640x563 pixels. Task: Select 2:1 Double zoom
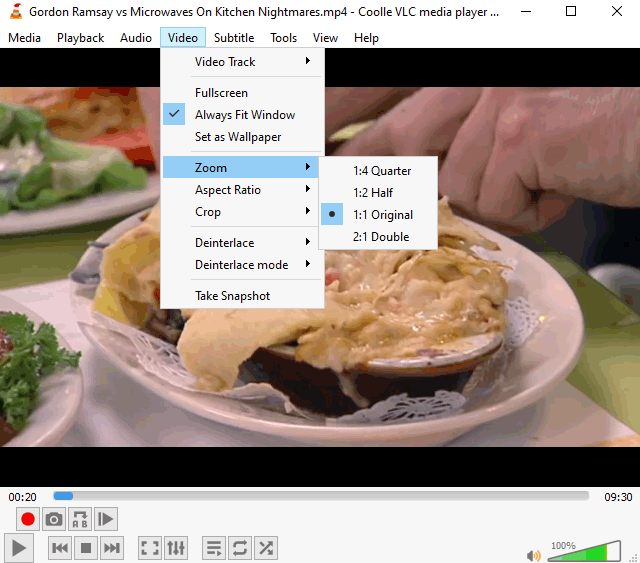[x=381, y=237]
